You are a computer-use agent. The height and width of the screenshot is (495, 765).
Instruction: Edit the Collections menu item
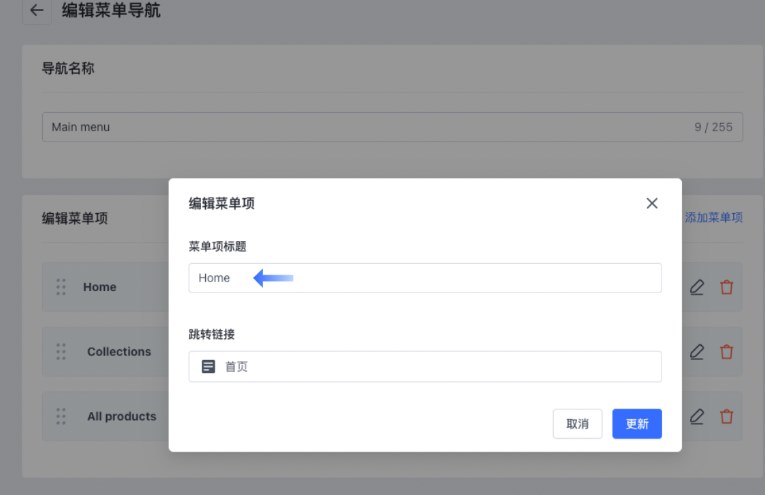pos(697,352)
